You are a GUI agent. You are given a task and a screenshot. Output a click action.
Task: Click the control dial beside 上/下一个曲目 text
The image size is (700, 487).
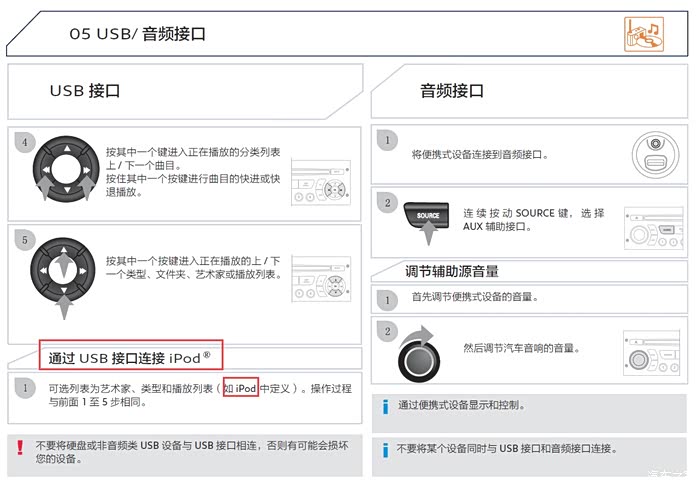coord(66,169)
